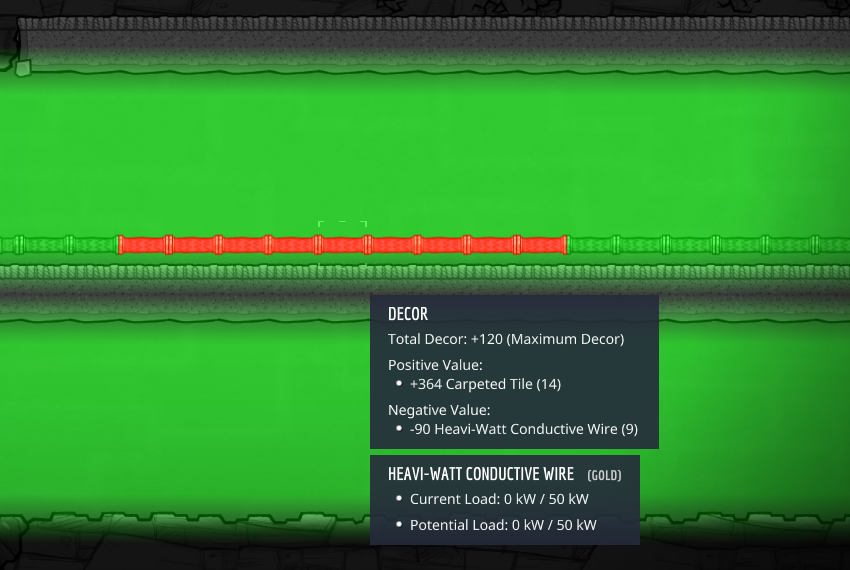Click the (GOLD) material label
Viewport: 850px width, 570px height.
[x=603, y=475]
